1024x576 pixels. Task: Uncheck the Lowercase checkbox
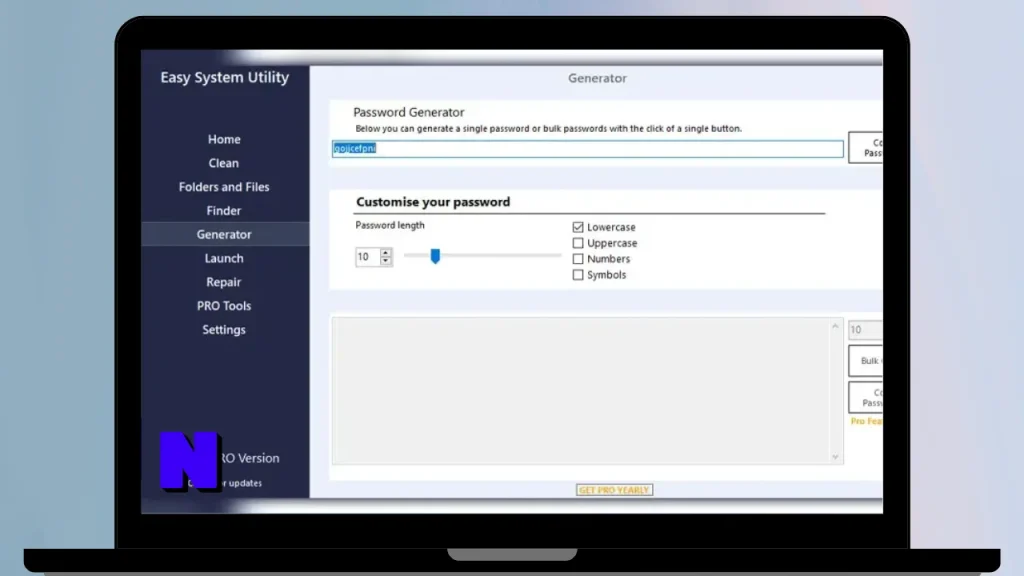578,227
